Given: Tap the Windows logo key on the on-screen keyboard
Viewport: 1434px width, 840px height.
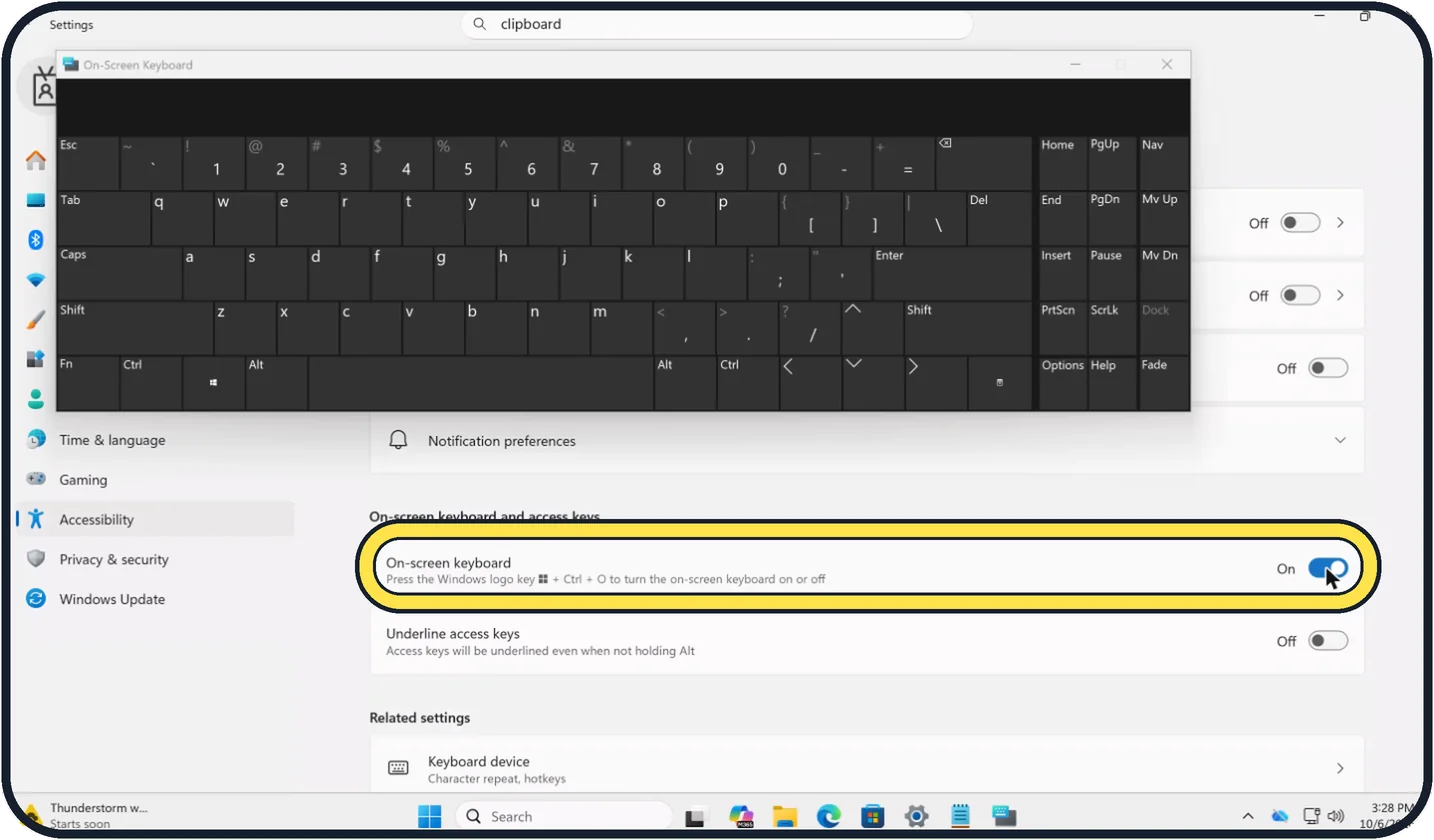Looking at the screenshot, I should click(x=214, y=382).
